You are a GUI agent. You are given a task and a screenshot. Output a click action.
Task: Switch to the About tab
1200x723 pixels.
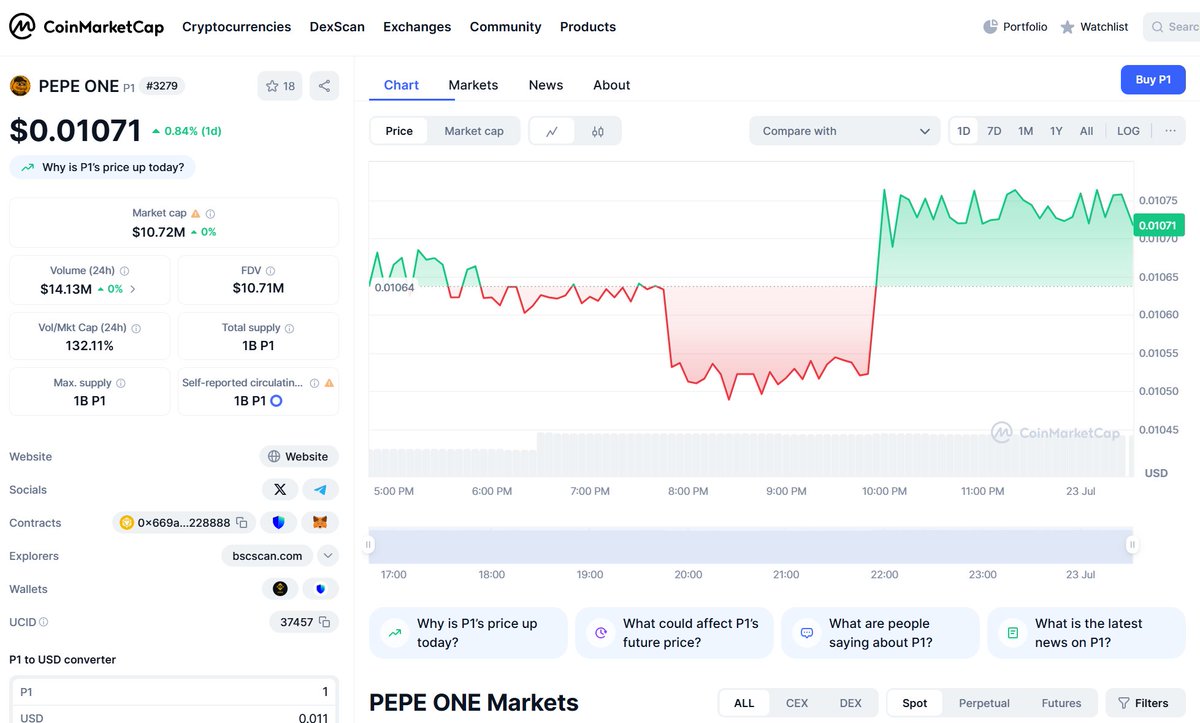[612, 85]
